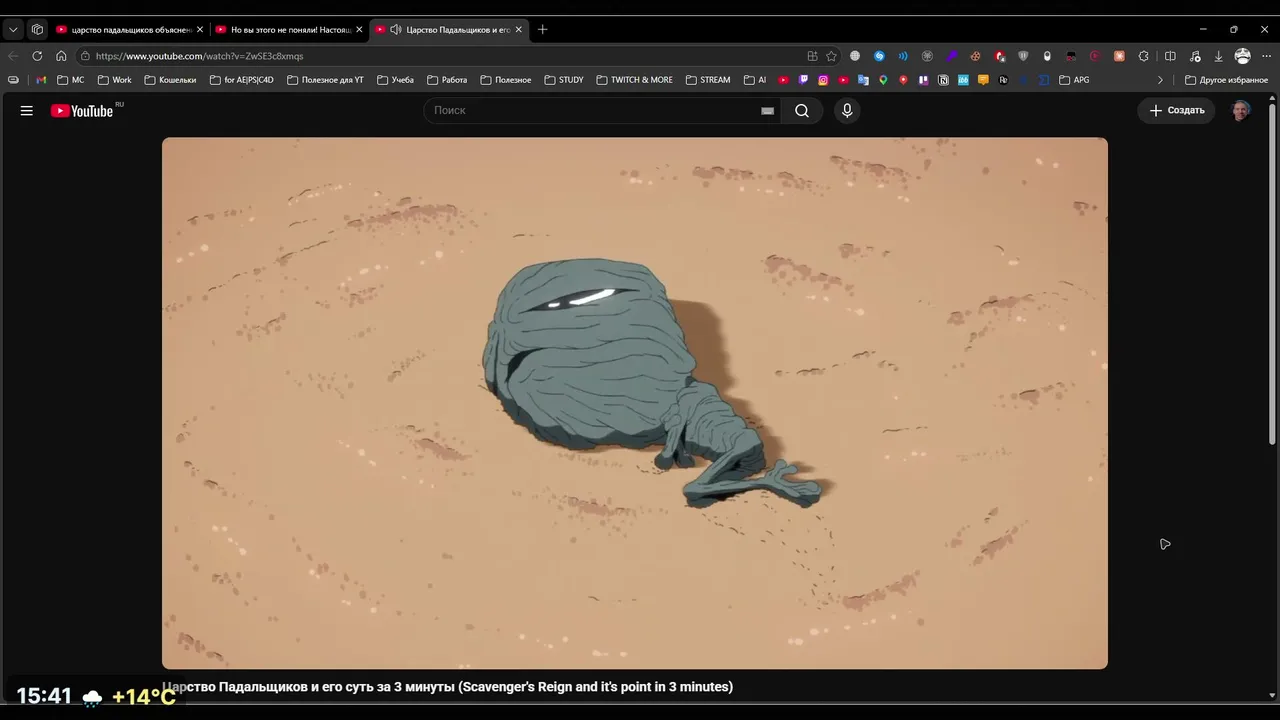Open the 'Учеба' bookmarks folder
The width and height of the screenshot is (1280, 720).
395,80
